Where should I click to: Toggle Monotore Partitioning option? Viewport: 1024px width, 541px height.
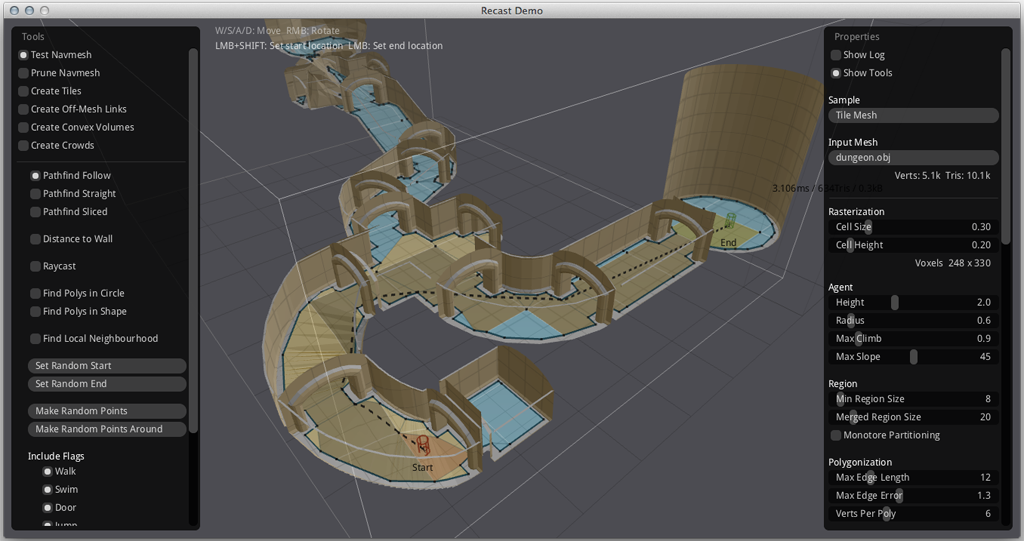coord(836,435)
